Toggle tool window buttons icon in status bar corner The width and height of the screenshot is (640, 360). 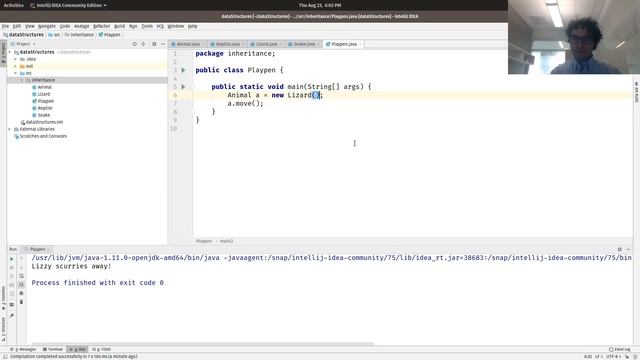point(4,356)
